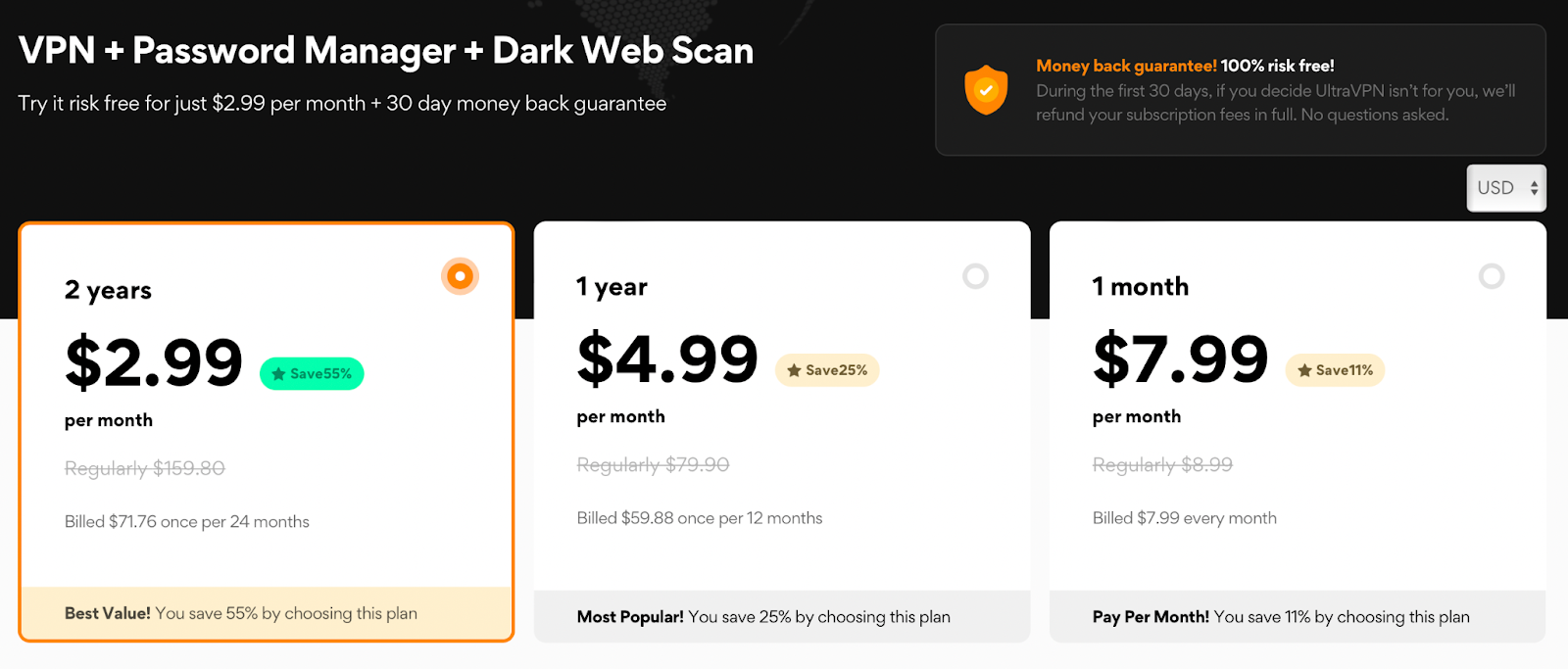Click the Best Value footer banner
The image size is (1568, 669).
[x=266, y=613]
